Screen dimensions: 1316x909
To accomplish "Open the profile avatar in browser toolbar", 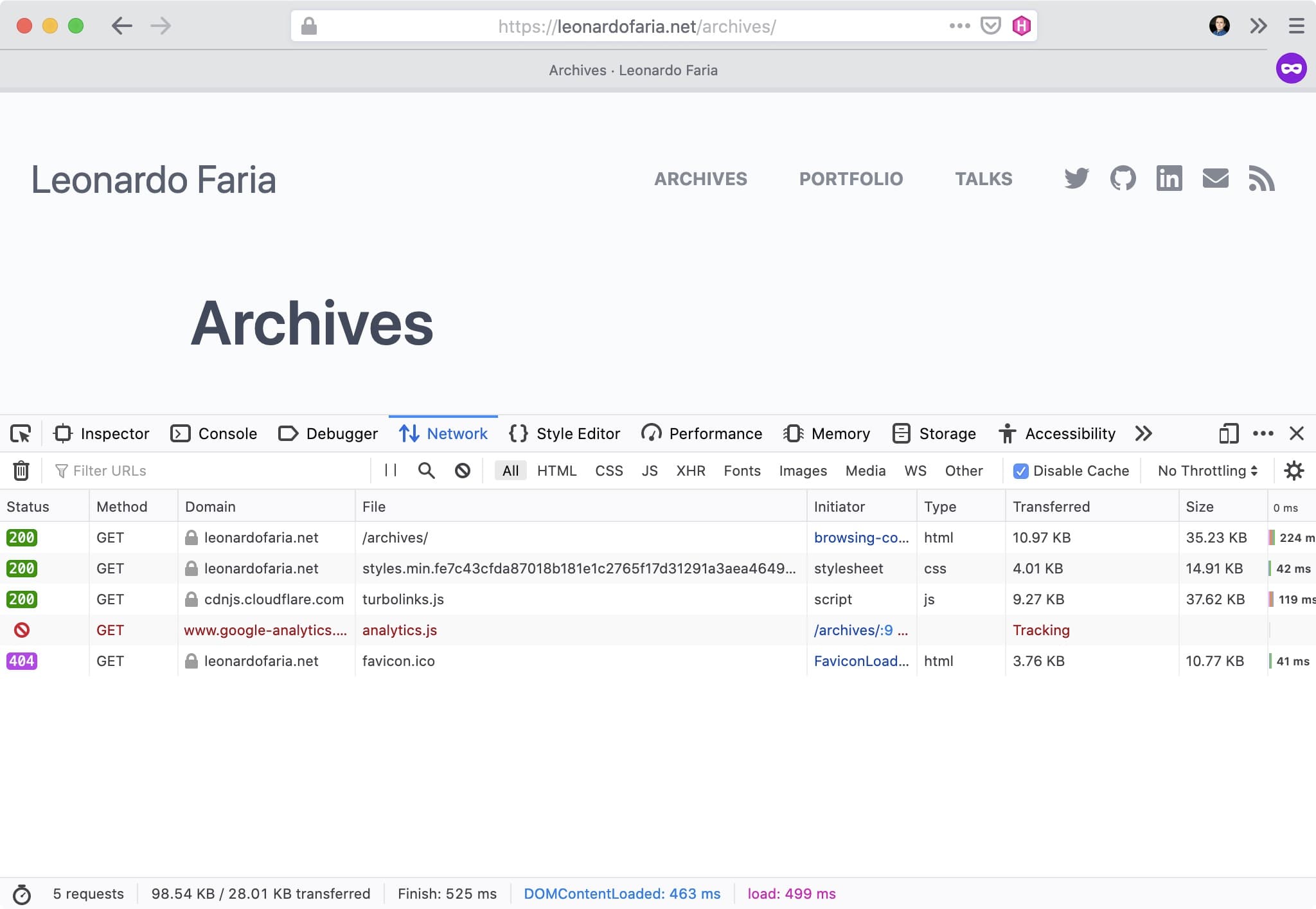I will 1219,26.
